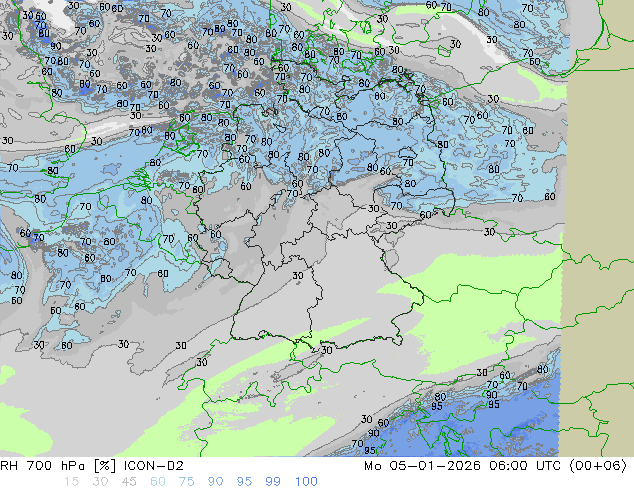
Task: Click legend value '15' in the color scale
Action: point(71,482)
